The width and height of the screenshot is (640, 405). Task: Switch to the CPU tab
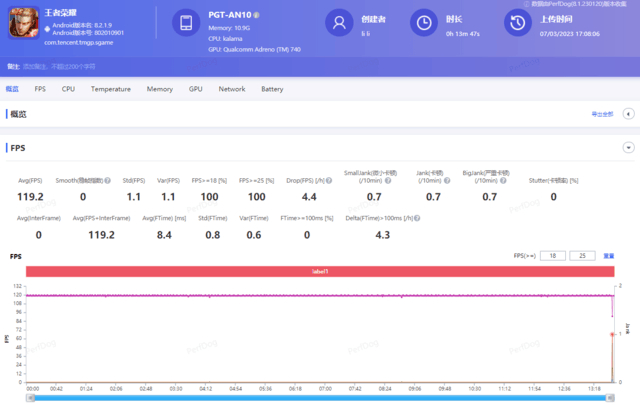tap(68, 89)
